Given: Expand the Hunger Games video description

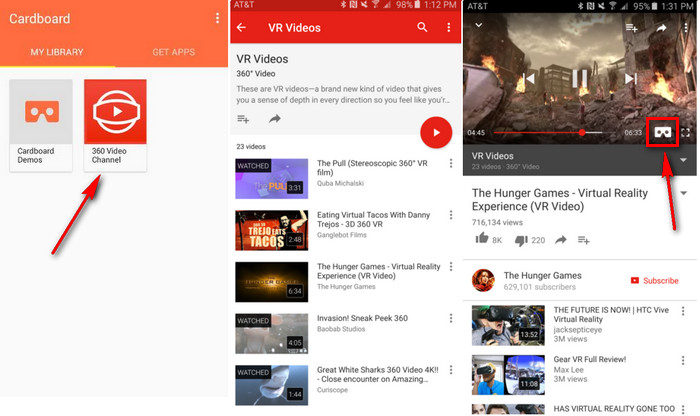Looking at the screenshot, I should pyautogui.click(x=683, y=193).
